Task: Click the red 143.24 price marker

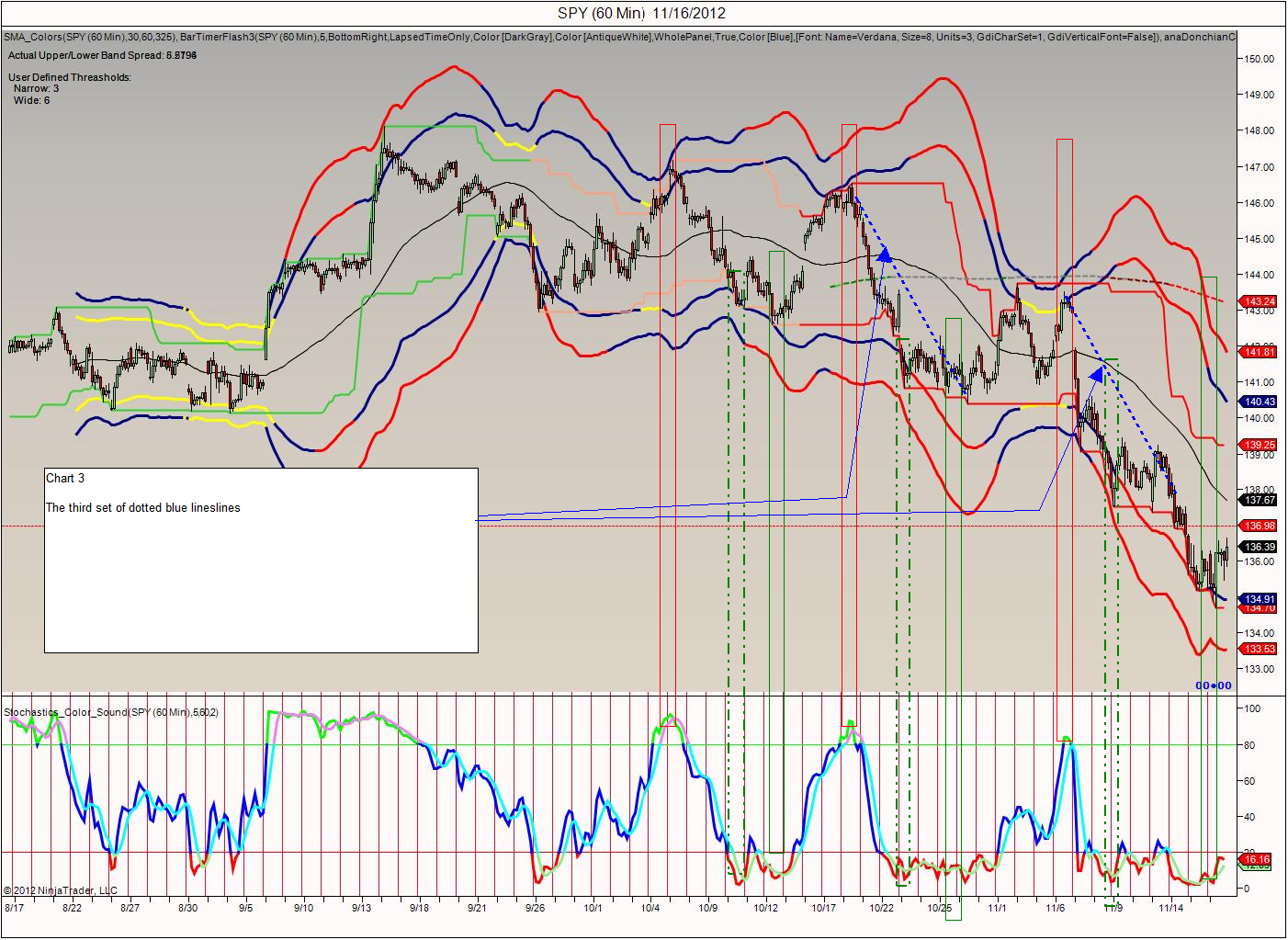Action: pos(1259,301)
